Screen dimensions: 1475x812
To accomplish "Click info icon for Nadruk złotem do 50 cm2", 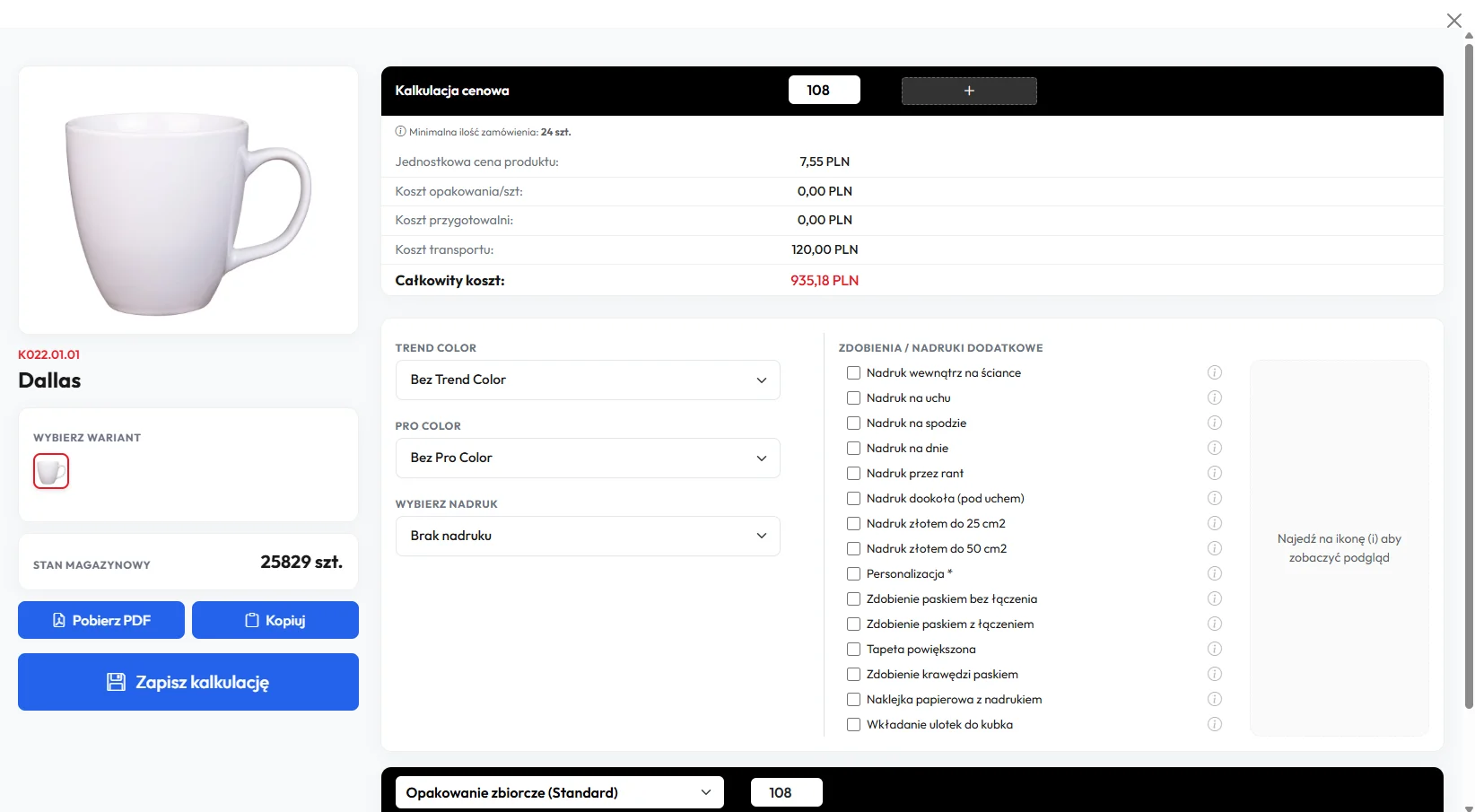I will coord(1215,548).
